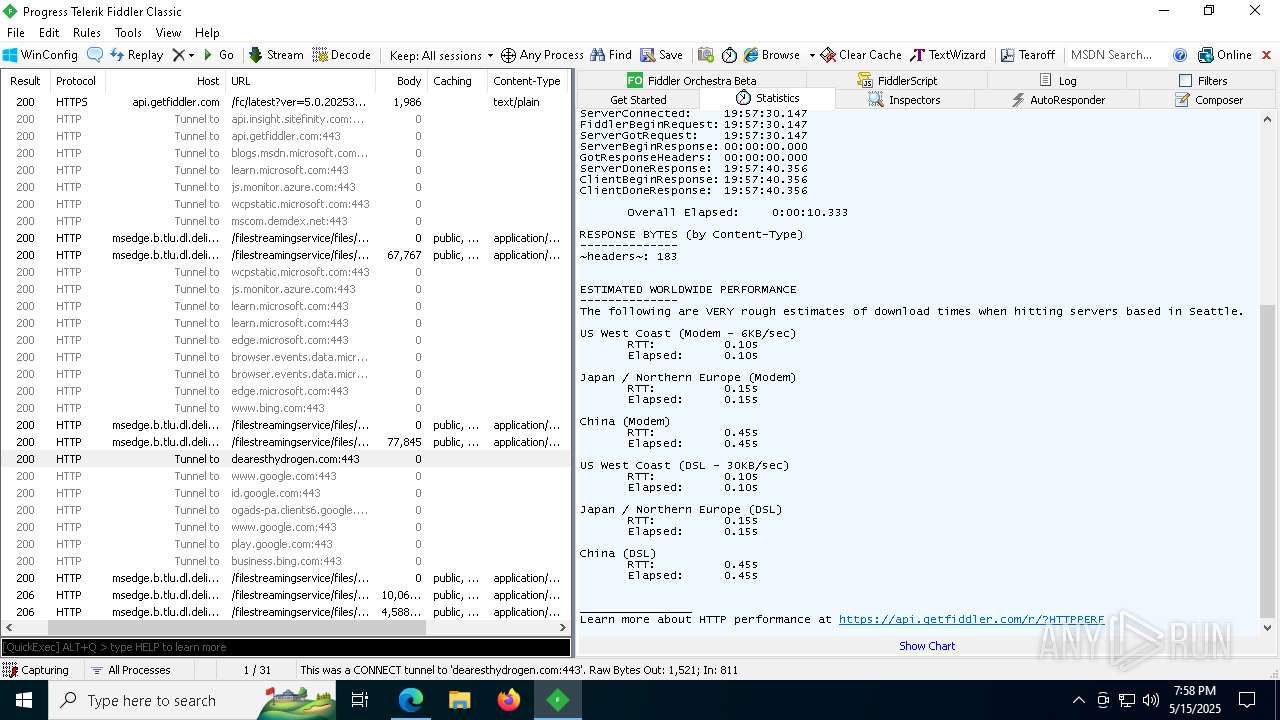Select the dearesthydrogen.com:443 tunnel session
Image resolution: width=1280 pixels, height=720 pixels.
click(285, 459)
